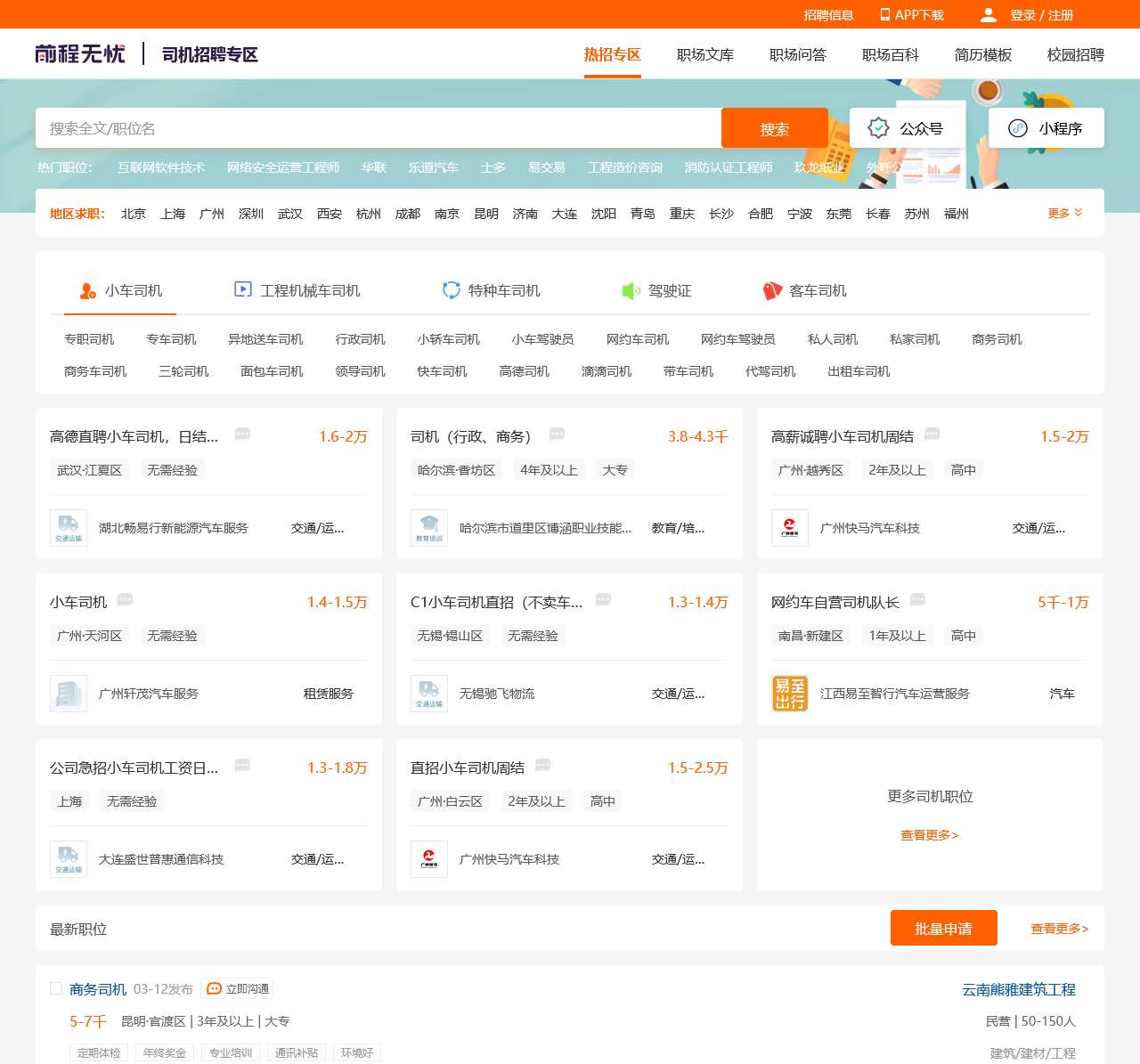Click chat icon by 网约车自营司机队长

coord(917,599)
